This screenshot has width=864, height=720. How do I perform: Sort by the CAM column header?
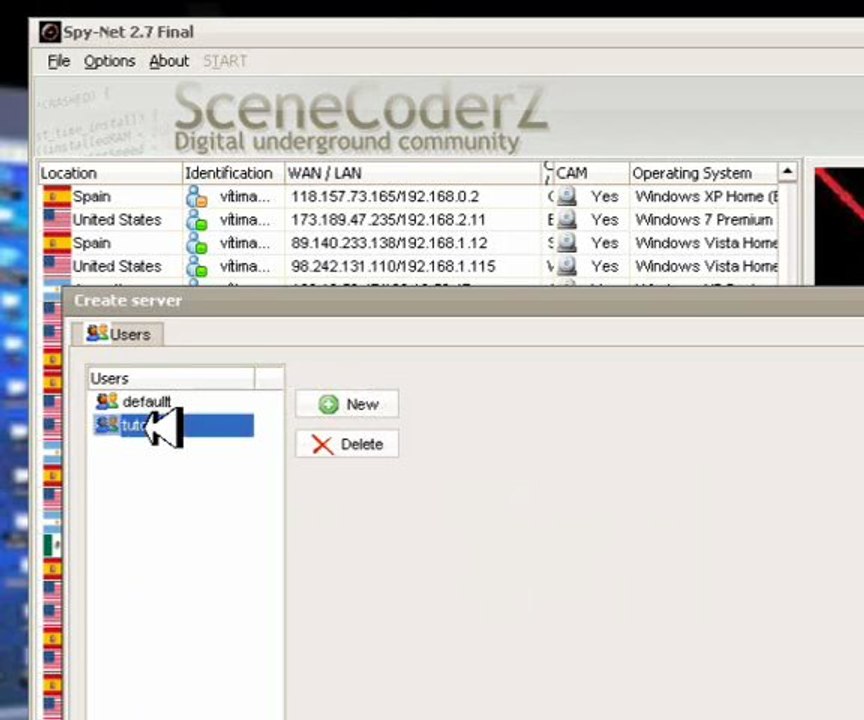591,173
